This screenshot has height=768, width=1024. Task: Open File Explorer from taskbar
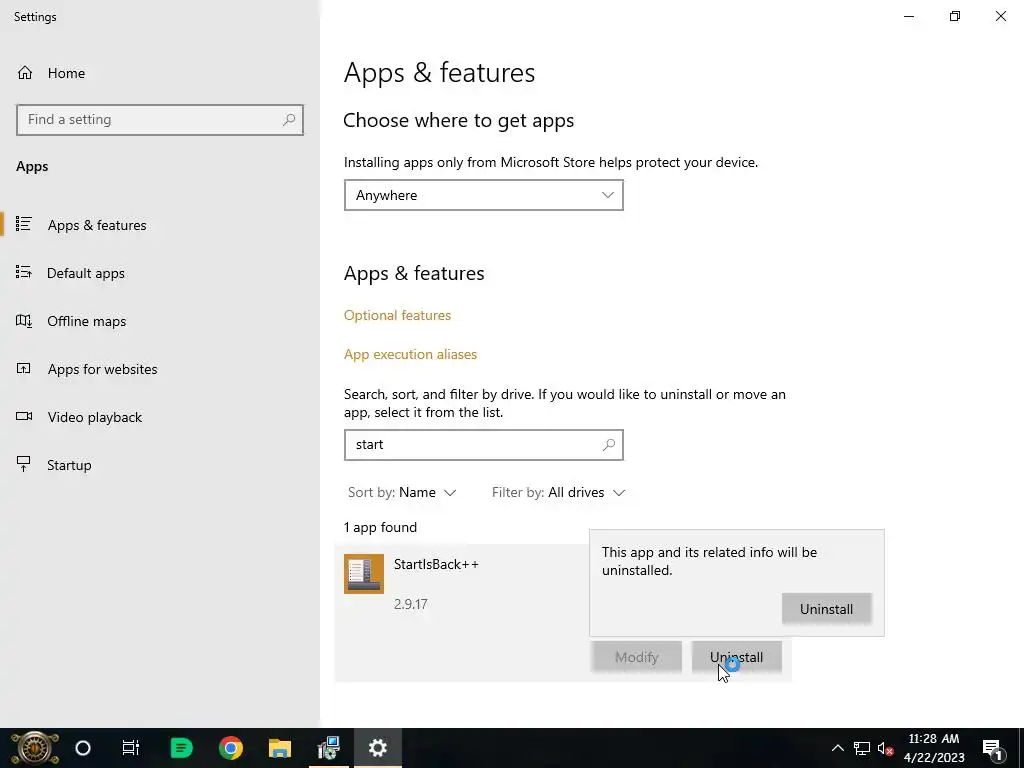[x=280, y=748]
